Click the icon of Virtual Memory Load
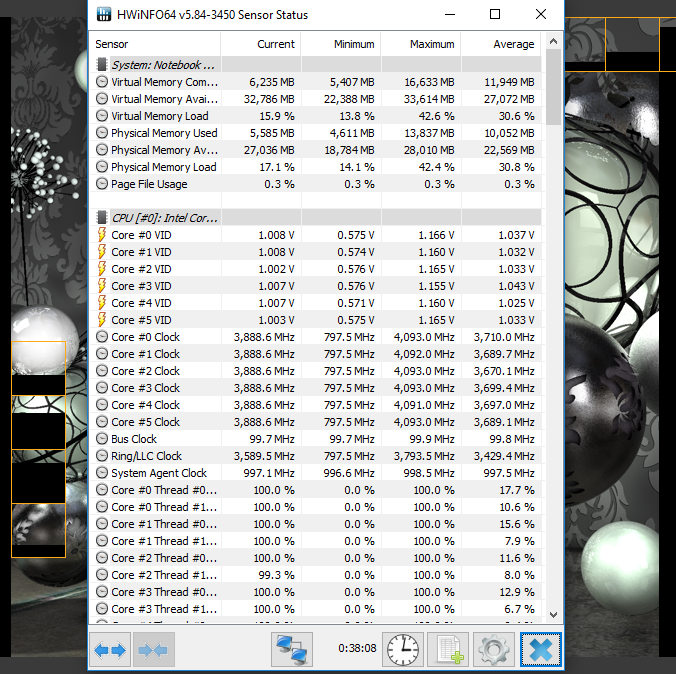The height and width of the screenshot is (674, 676). pyautogui.click(x=102, y=116)
